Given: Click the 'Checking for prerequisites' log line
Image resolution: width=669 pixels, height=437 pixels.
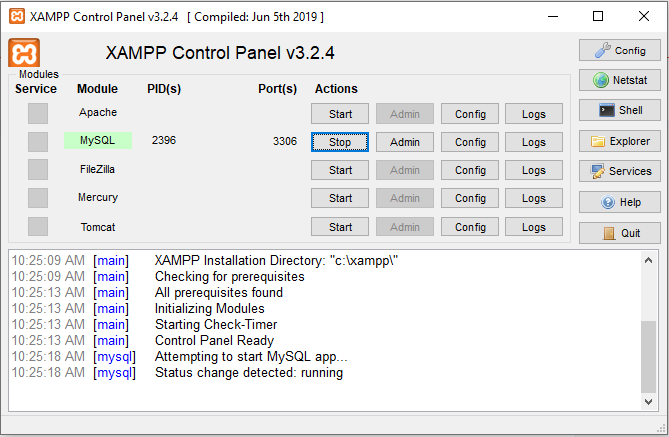Looking at the screenshot, I should click(230, 277).
